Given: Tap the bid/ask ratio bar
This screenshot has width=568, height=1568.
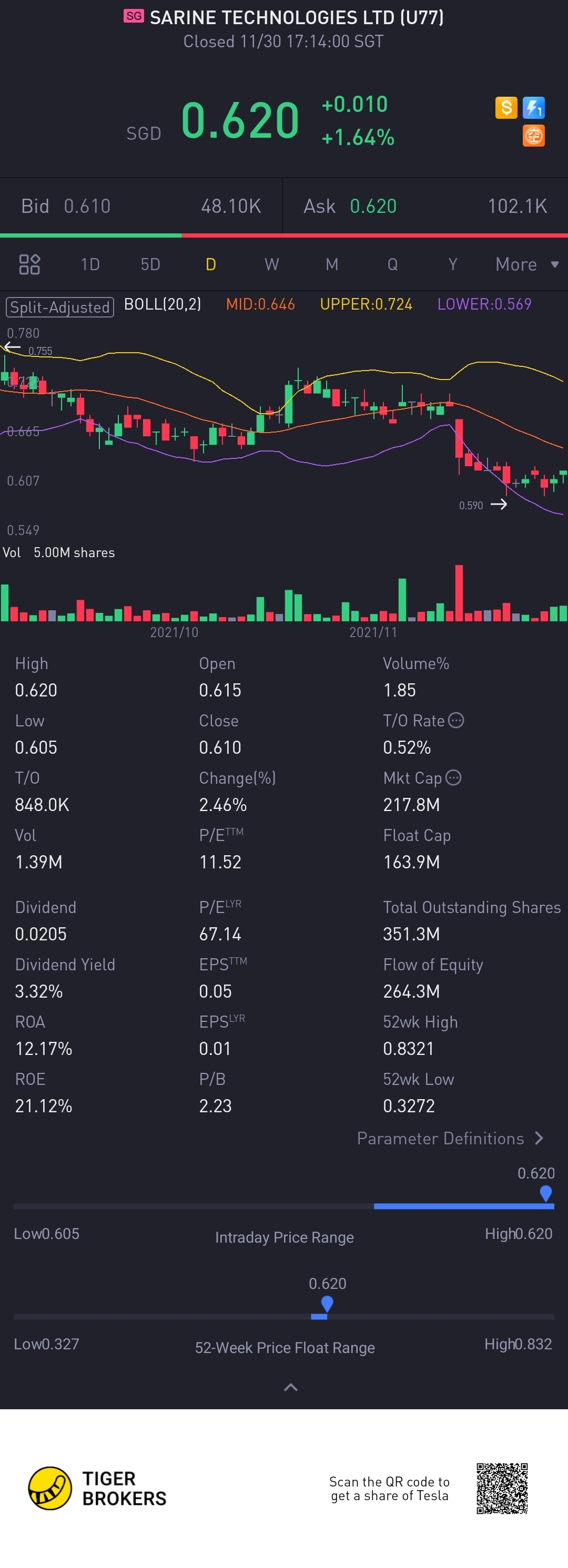Looking at the screenshot, I should pos(283,235).
